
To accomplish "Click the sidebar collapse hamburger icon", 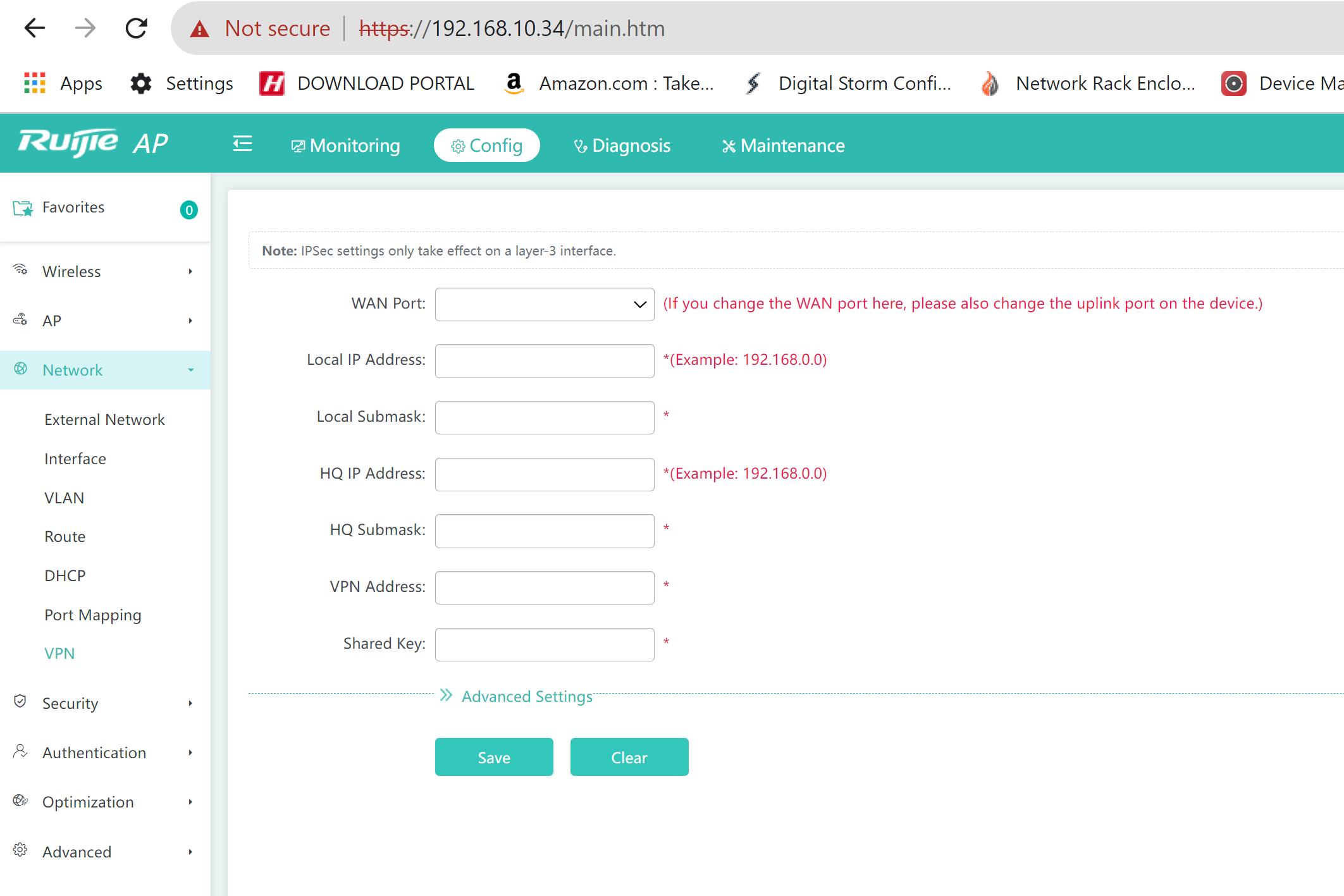I will [242, 144].
